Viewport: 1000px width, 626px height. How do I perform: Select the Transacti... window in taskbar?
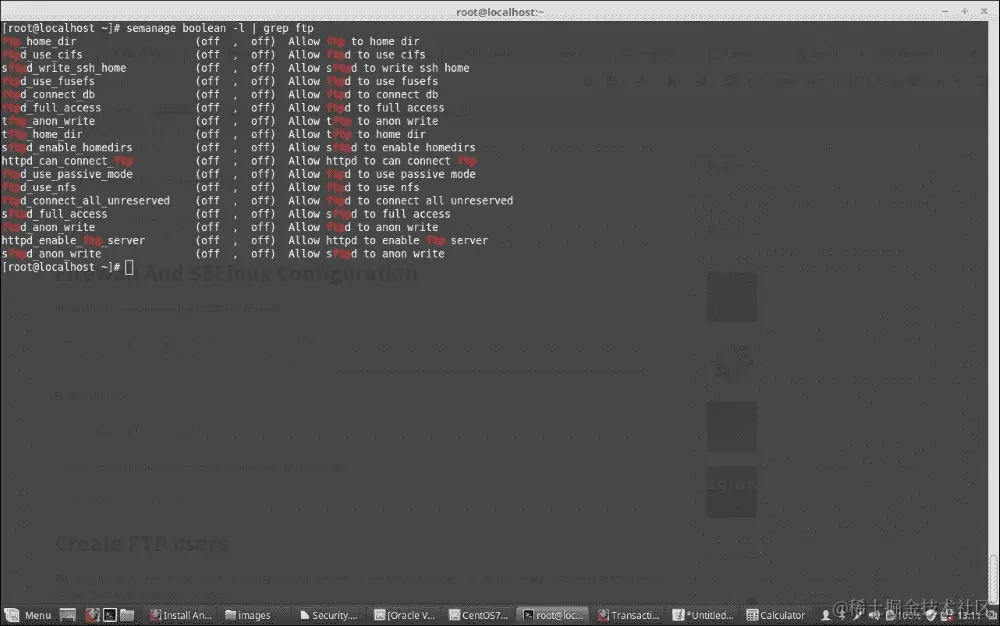(627, 615)
